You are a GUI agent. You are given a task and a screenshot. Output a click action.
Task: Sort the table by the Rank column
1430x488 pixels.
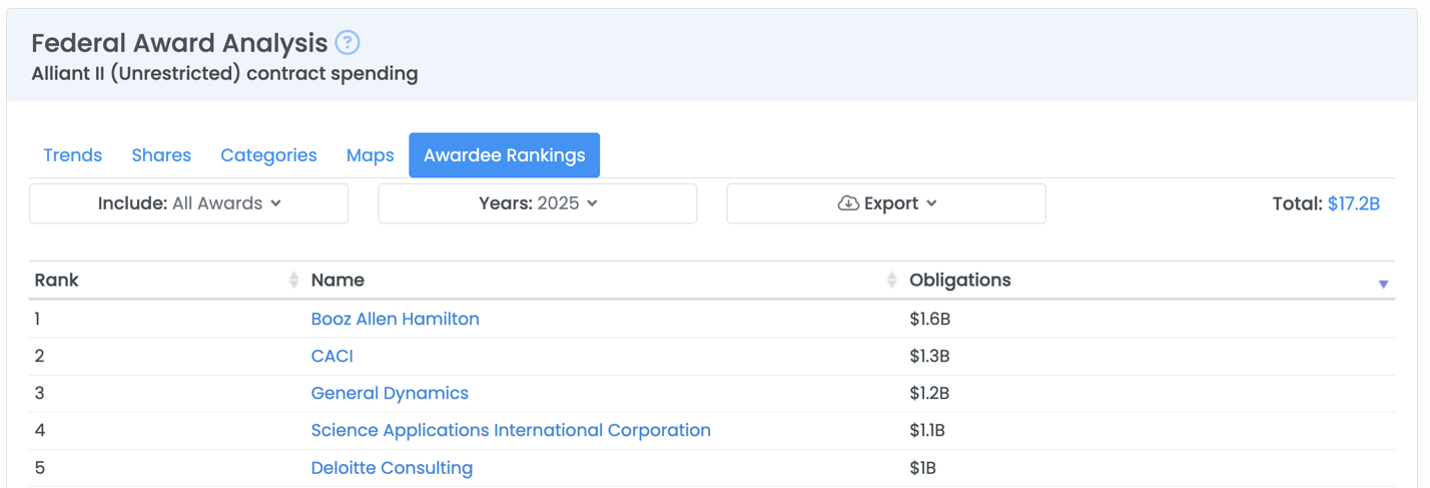294,280
